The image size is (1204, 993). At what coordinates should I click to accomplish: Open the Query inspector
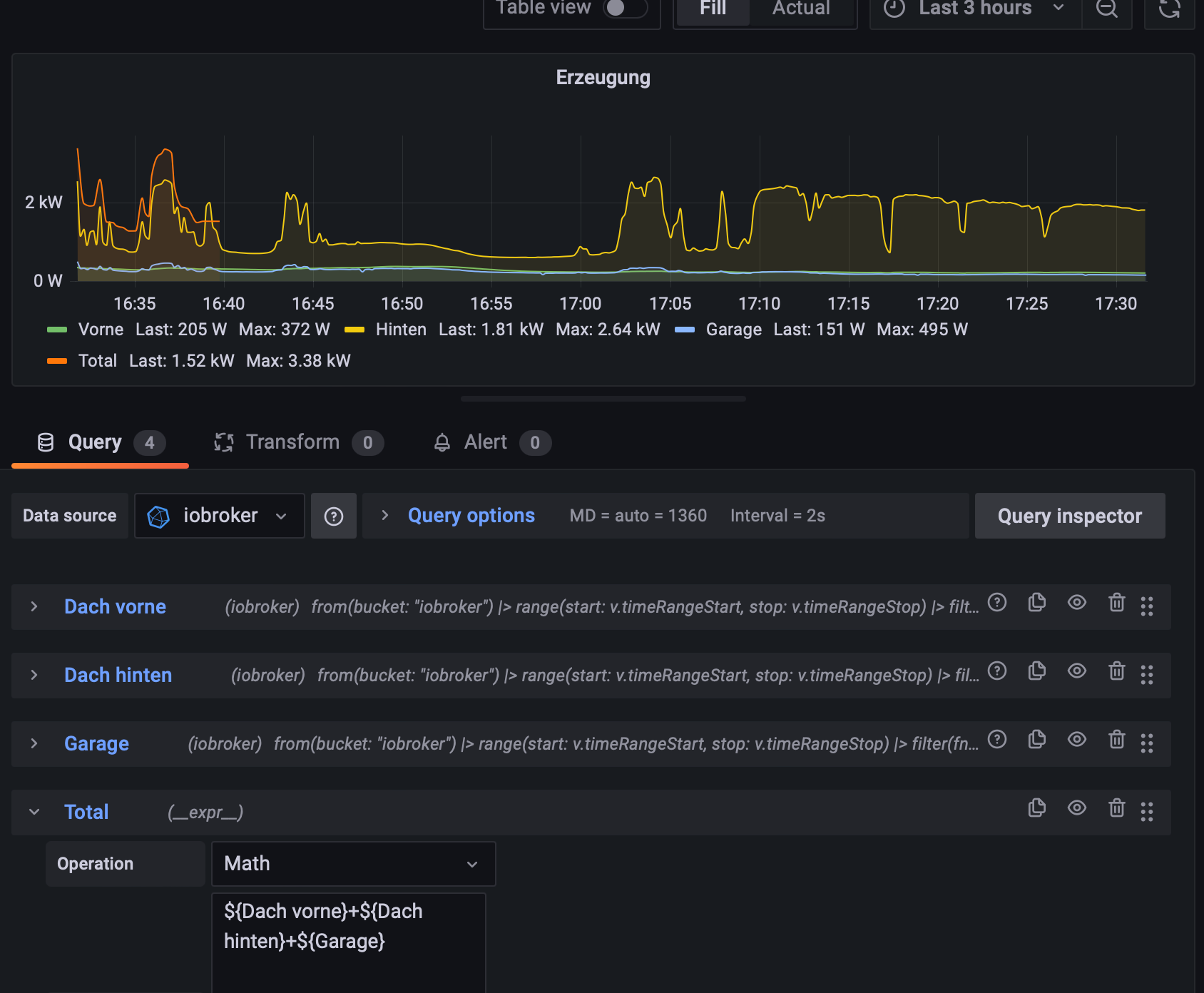pos(1069,516)
